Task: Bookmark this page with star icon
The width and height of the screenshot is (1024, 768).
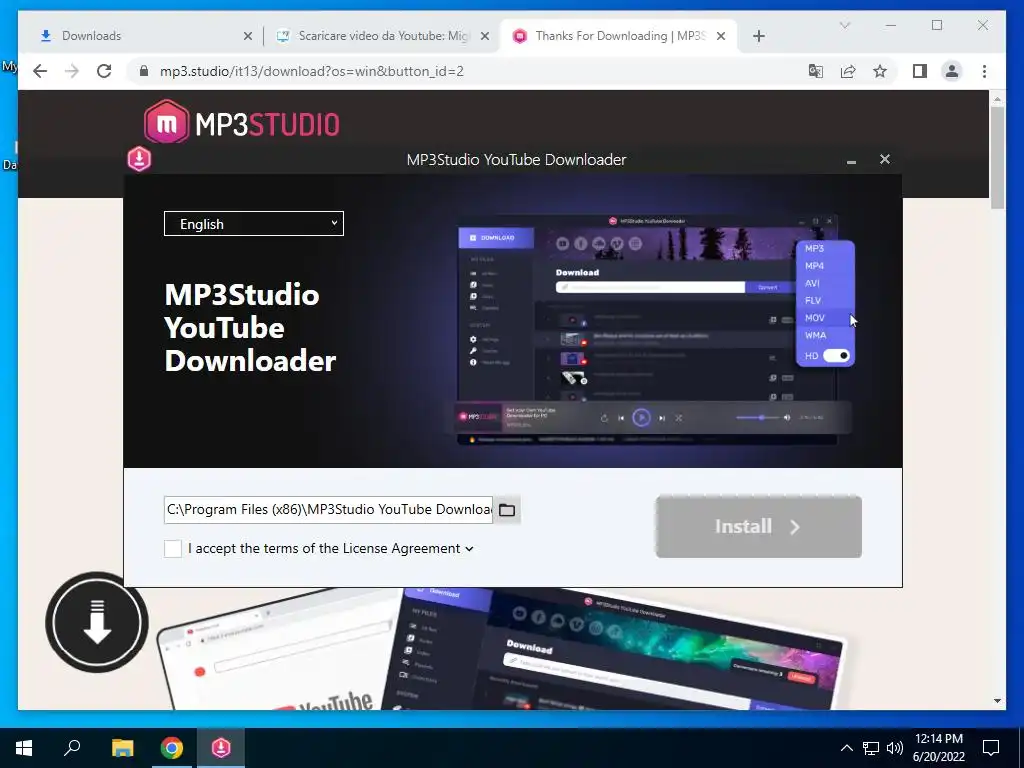Action: (880, 71)
